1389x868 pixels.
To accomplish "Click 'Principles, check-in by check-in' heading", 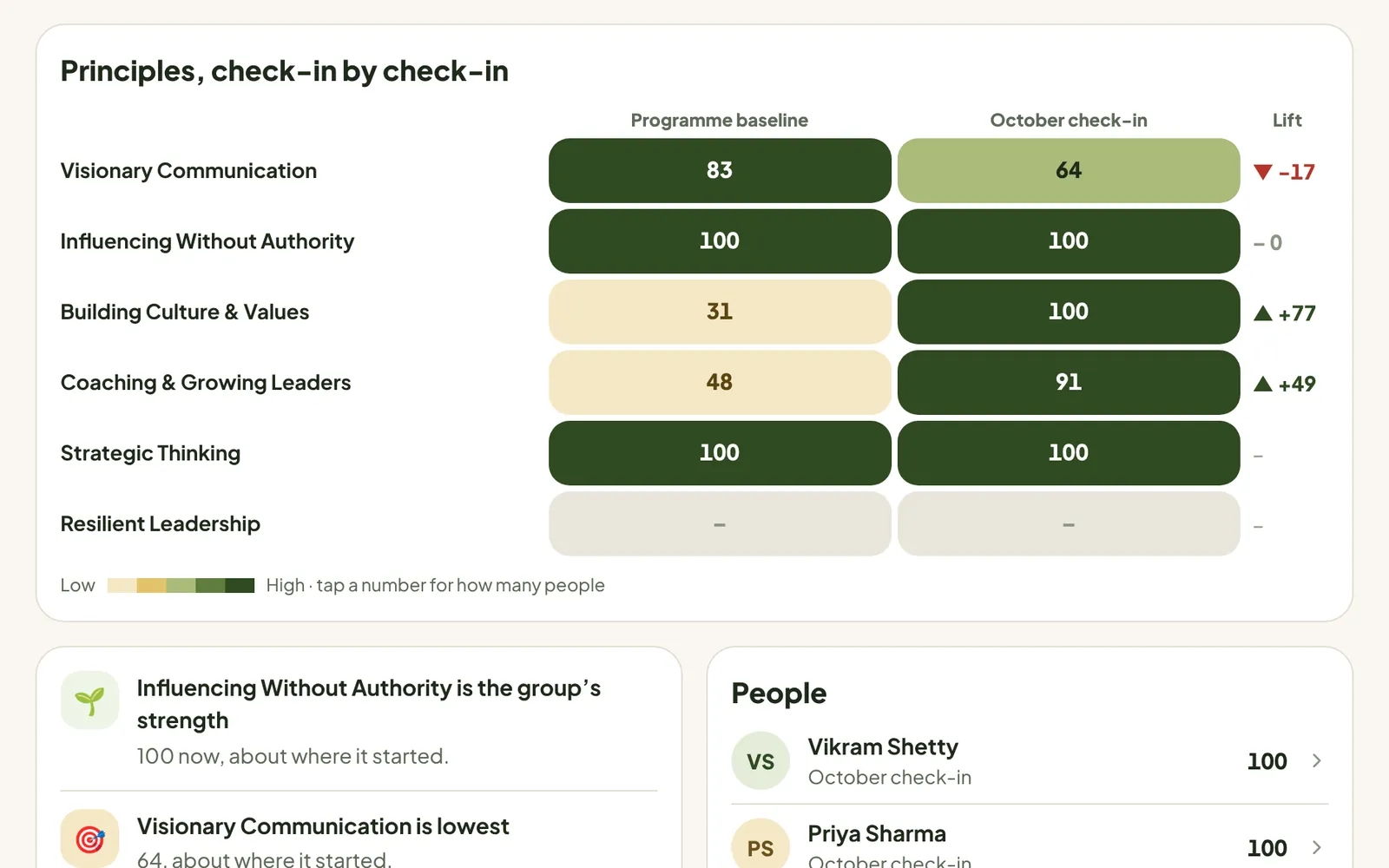I will point(285,71).
